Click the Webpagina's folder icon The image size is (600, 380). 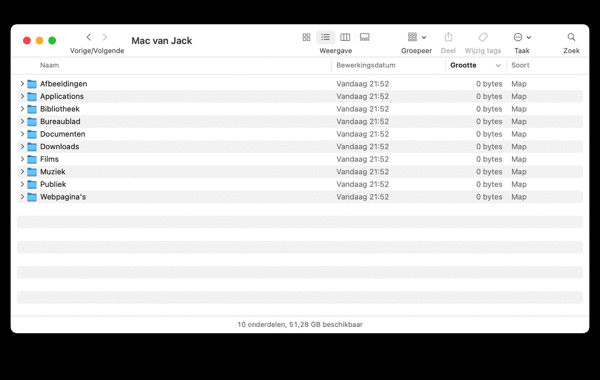tap(32, 197)
